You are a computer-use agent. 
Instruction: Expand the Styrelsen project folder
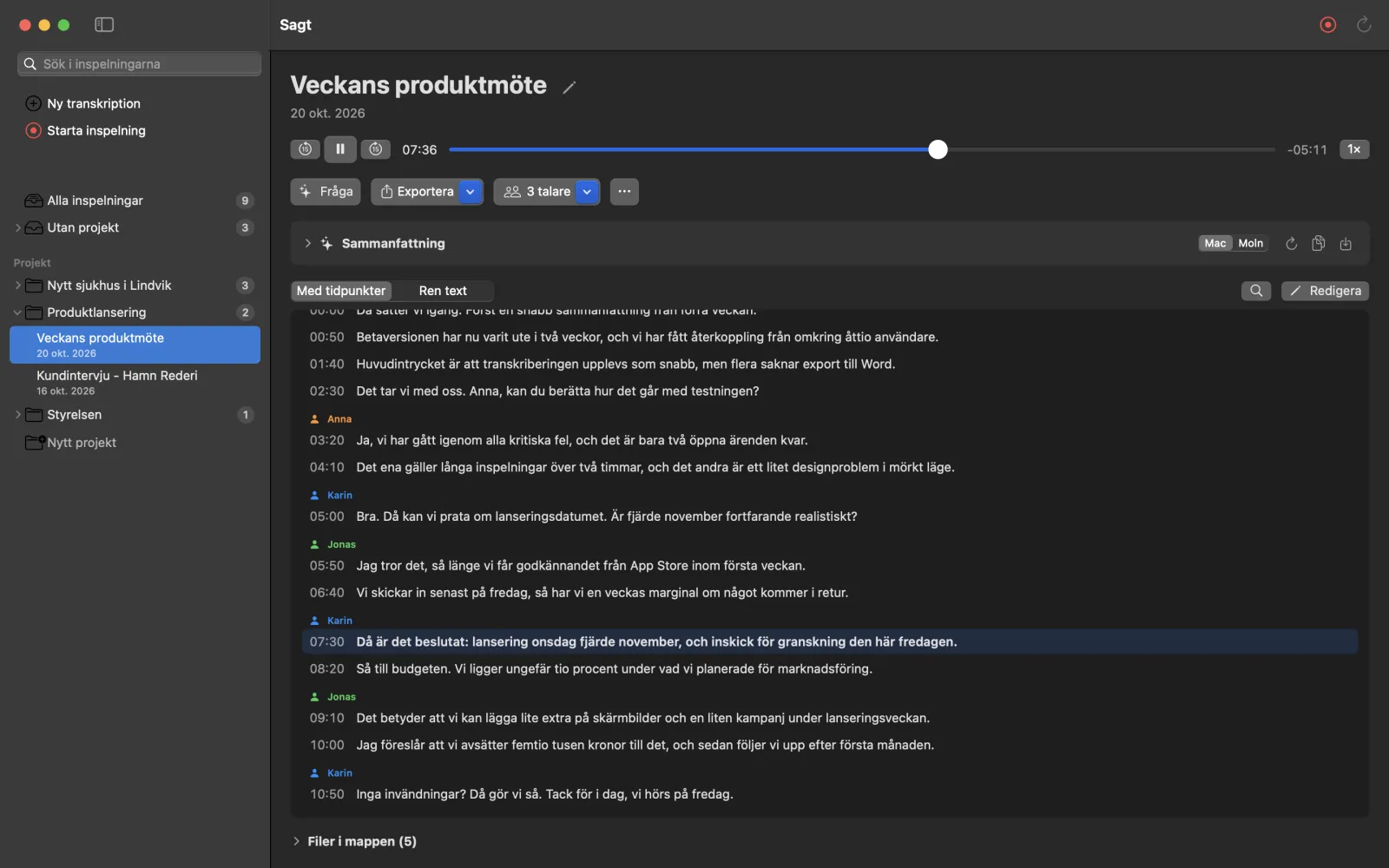pyautogui.click(x=17, y=415)
